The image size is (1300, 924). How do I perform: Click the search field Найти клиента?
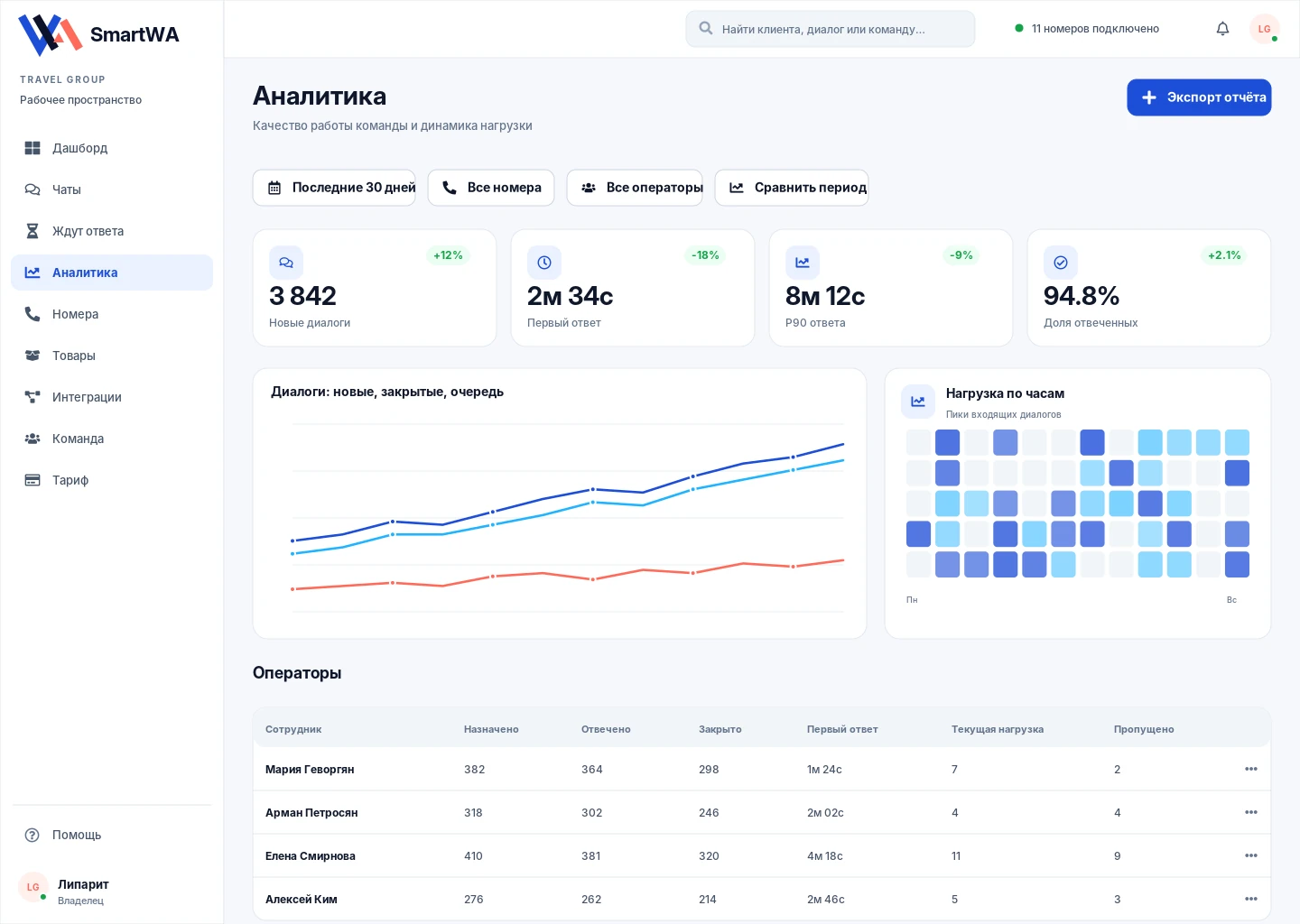pyautogui.click(x=831, y=29)
